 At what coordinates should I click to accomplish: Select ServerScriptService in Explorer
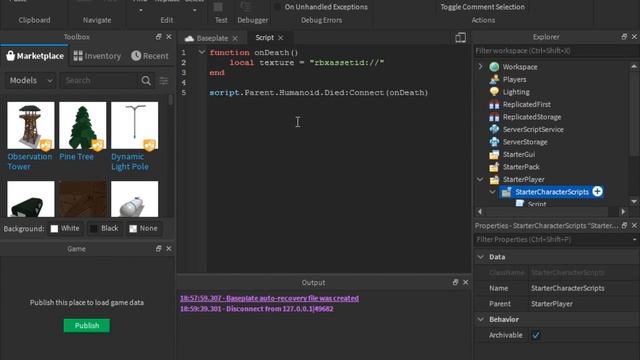533,129
